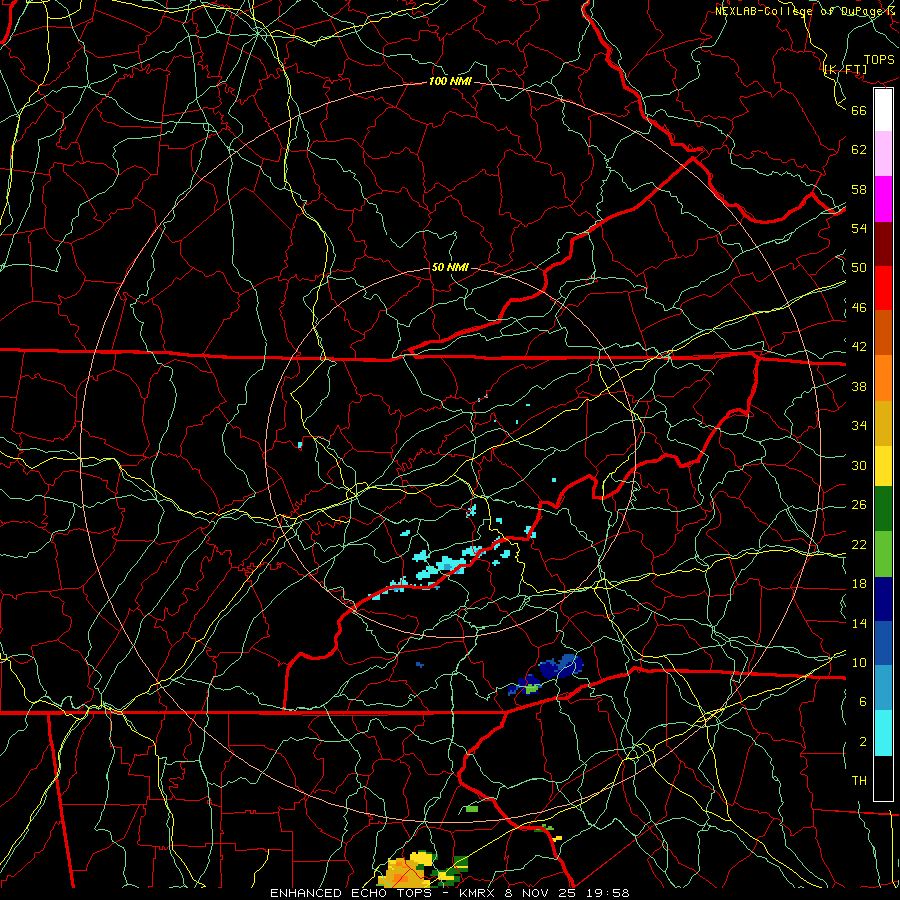Select the cyan legend color block
This screenshot has height=900, width=900.
coord(883,733)
